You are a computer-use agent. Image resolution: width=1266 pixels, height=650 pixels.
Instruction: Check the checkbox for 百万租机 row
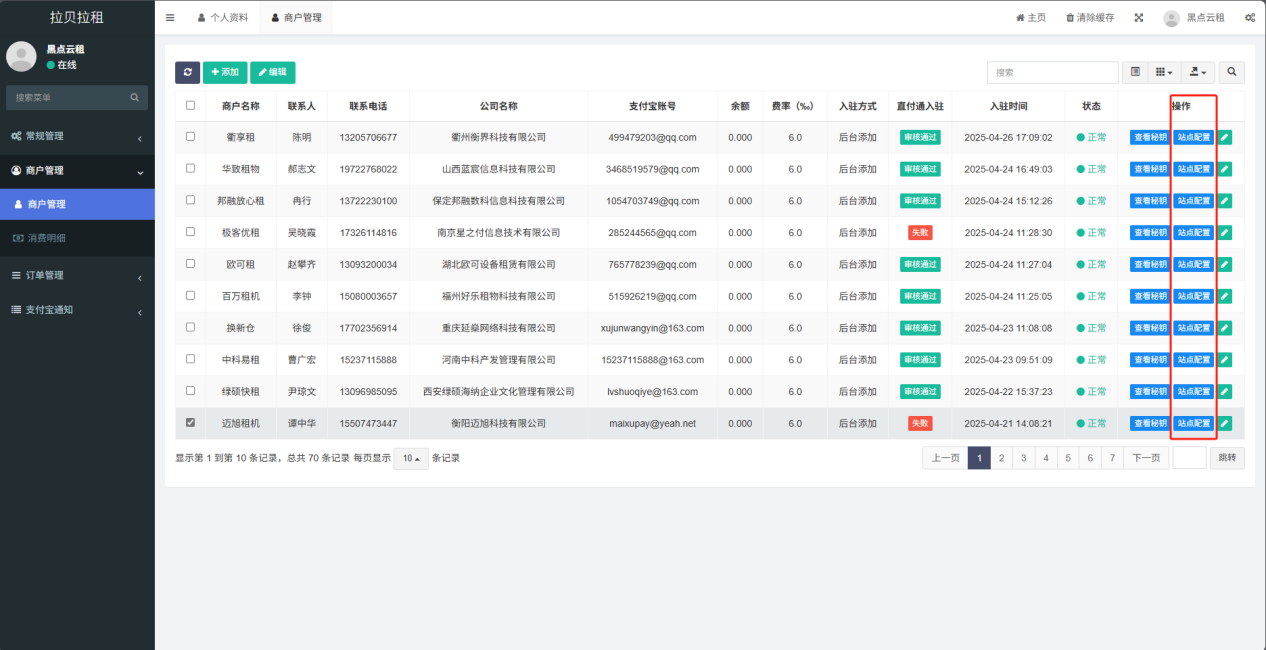pos(190,296)
